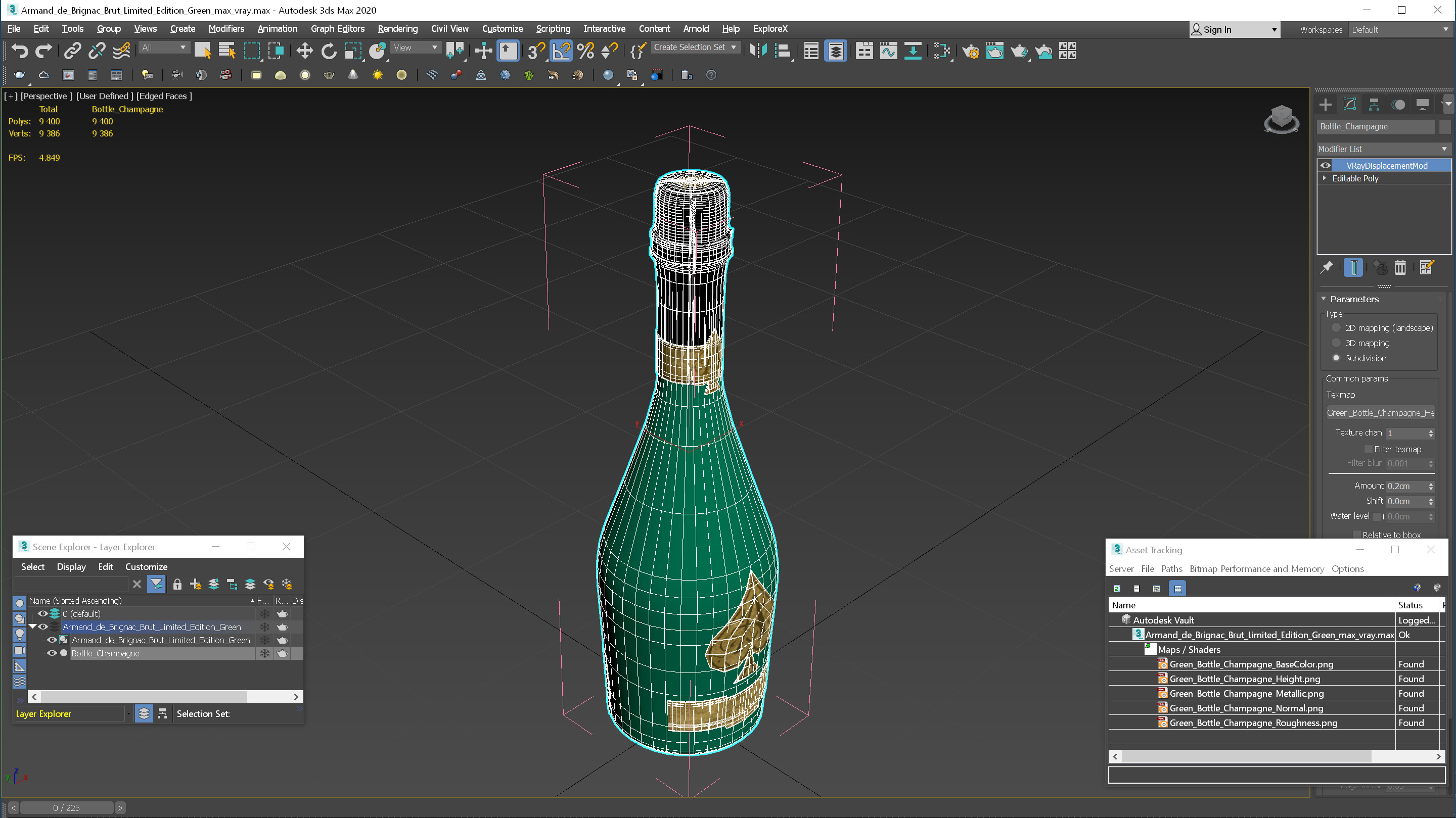Click the Undo arrow icon
The height and width of the screenshot is (818, 1456).
20,52
